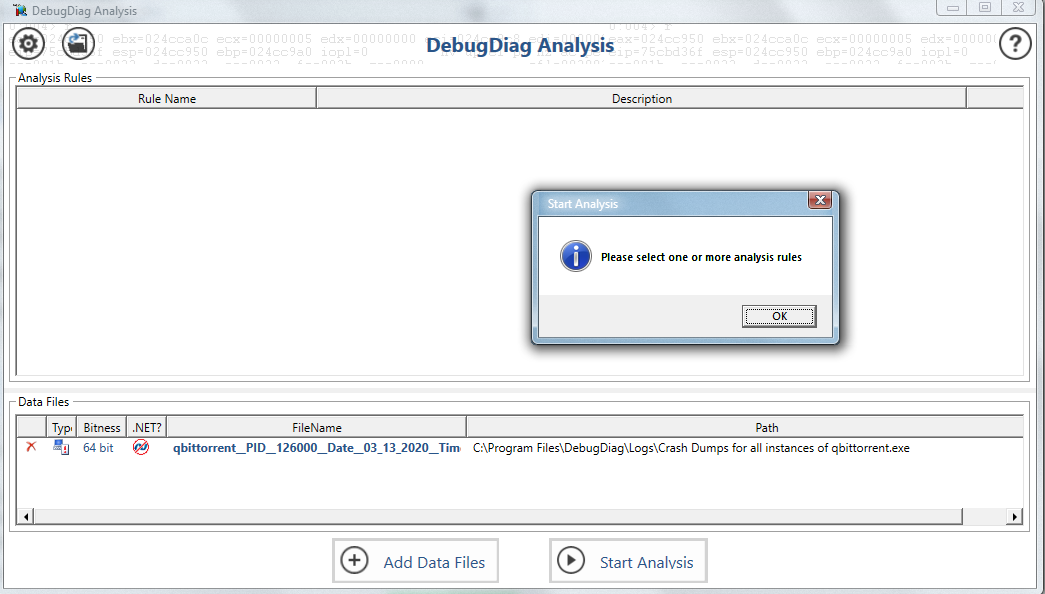The height and width of the screenshot is (594, 1045).
Task: Click the FileName column header
Action: point(317,427)
